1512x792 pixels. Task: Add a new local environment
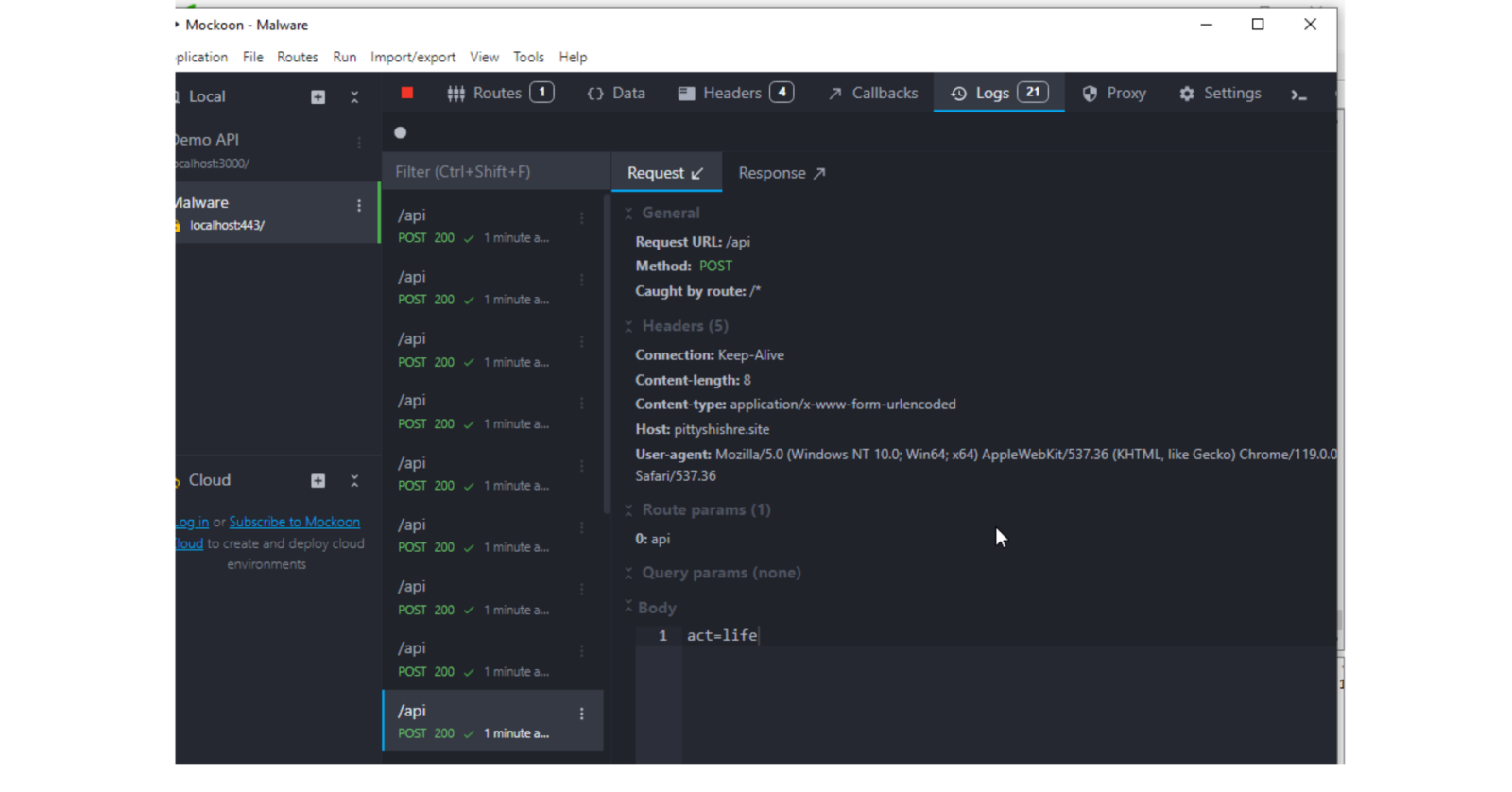click(318, 97)
